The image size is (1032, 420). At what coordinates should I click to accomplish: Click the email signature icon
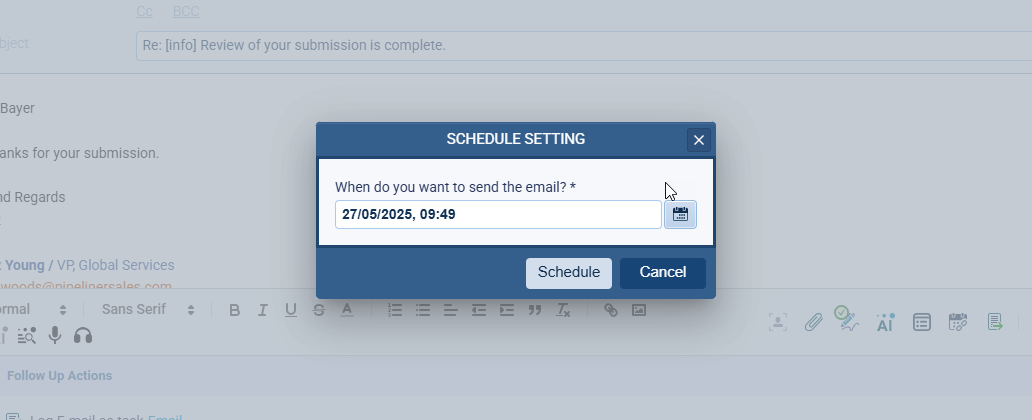[x=849, y=320]
